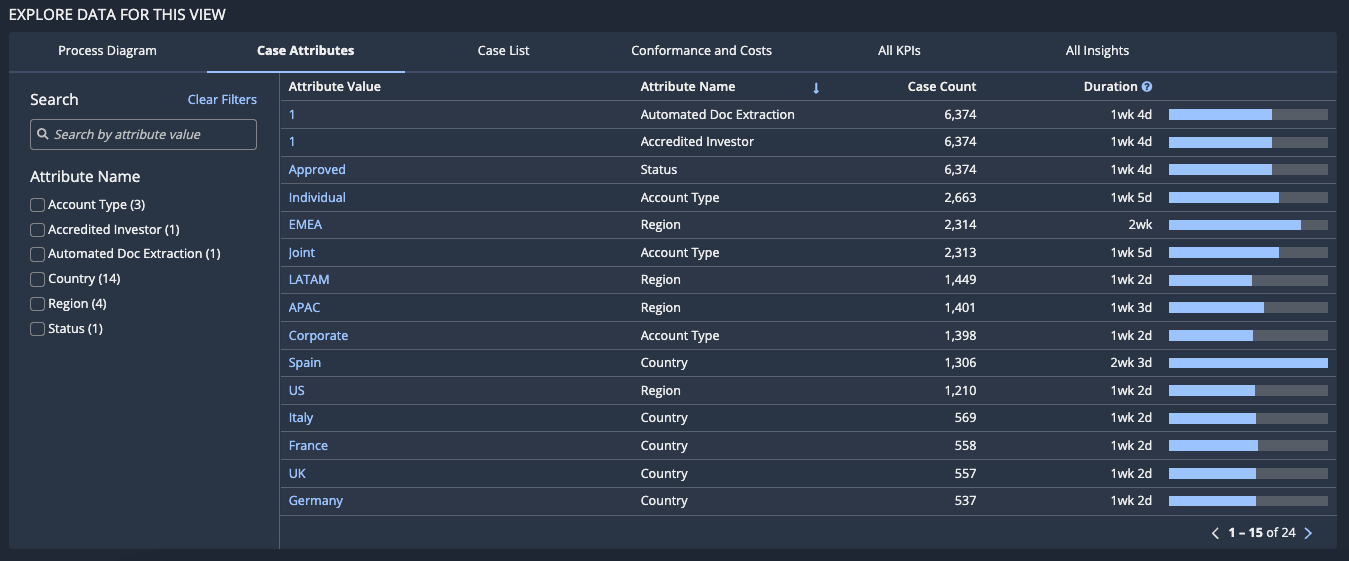1349x561 pixels.
Task: Open the Joint attribute value link
Action: point(302,253)
